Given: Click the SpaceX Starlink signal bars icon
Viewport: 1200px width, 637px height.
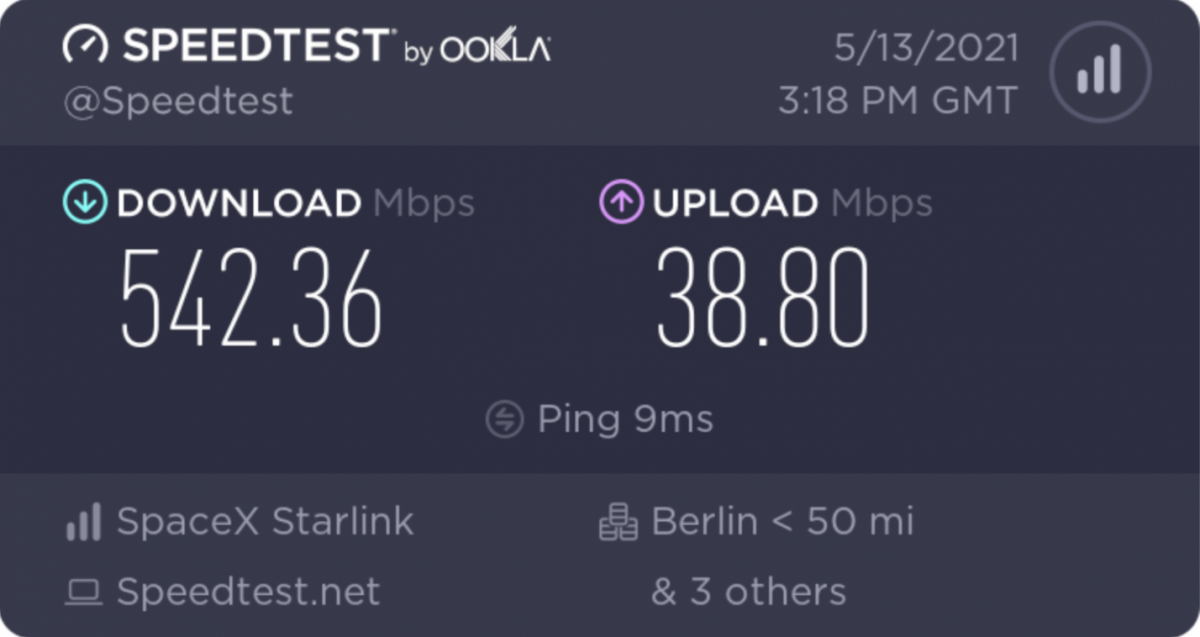Looking at the screenshot, I should pyautogui.click(x=84, y=522).
